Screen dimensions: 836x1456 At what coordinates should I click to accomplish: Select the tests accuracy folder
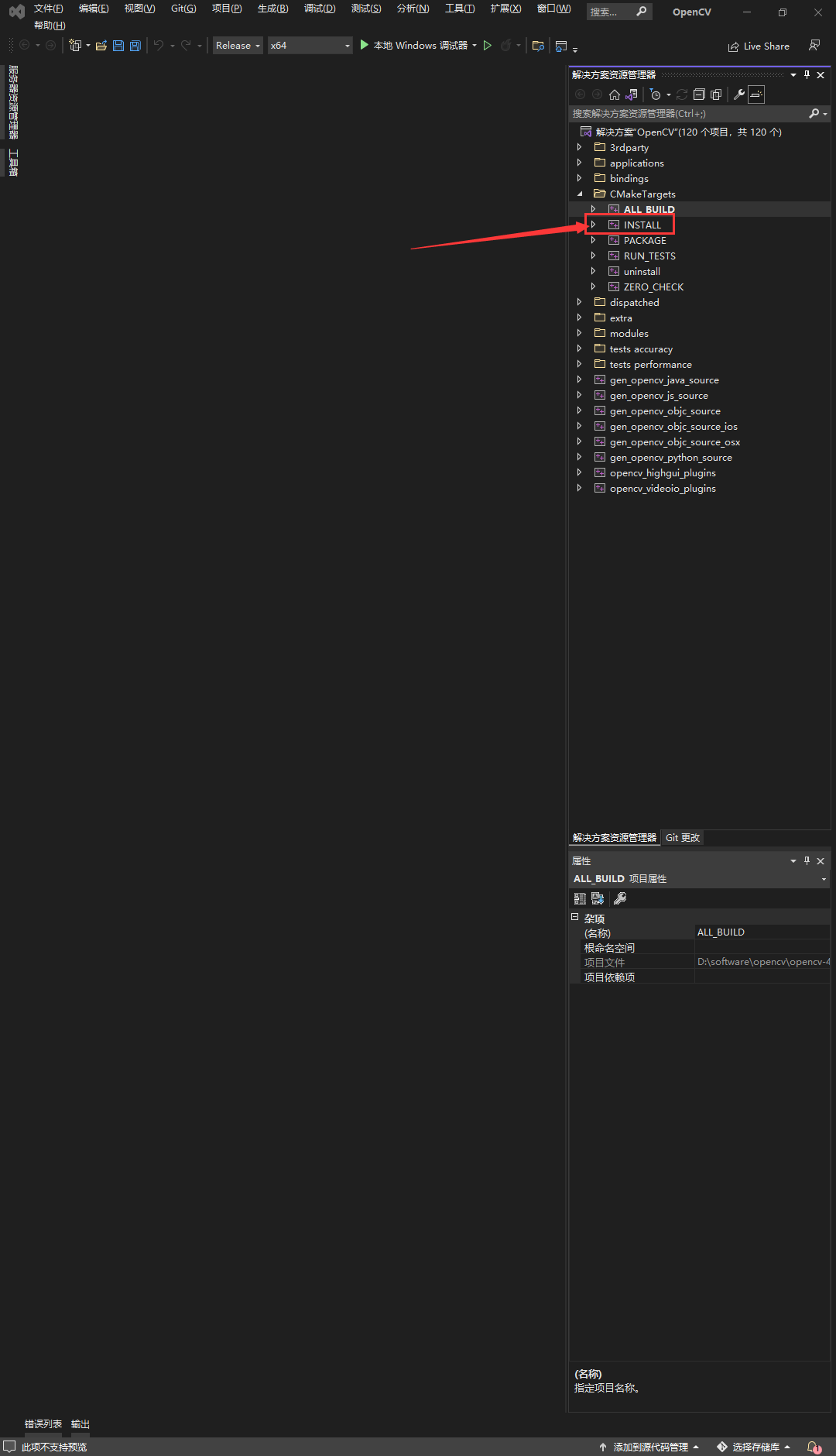pos(641,349)
